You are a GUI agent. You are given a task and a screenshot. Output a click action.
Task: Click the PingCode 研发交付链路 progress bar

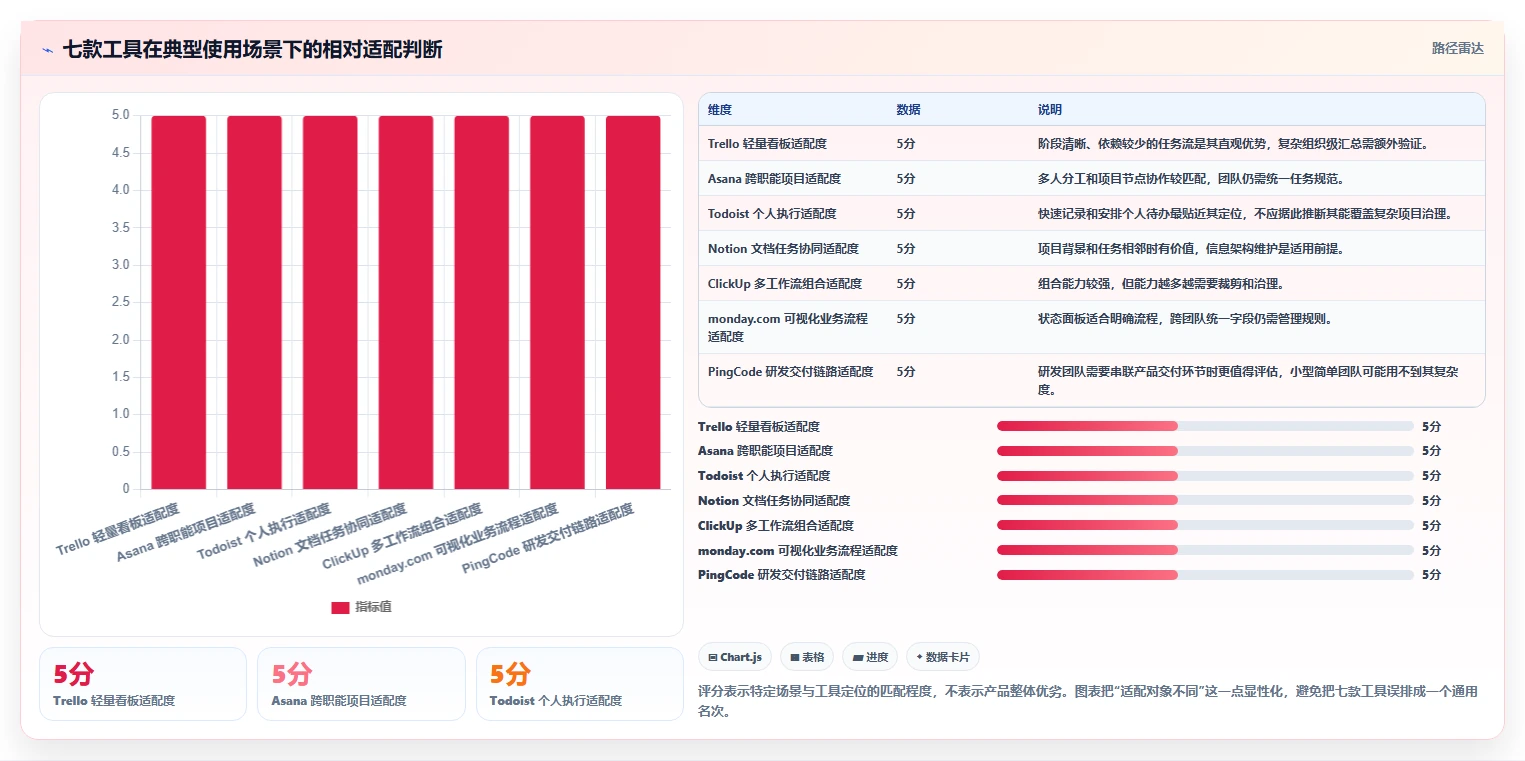pyautogui.click(x=1205, y=575)
